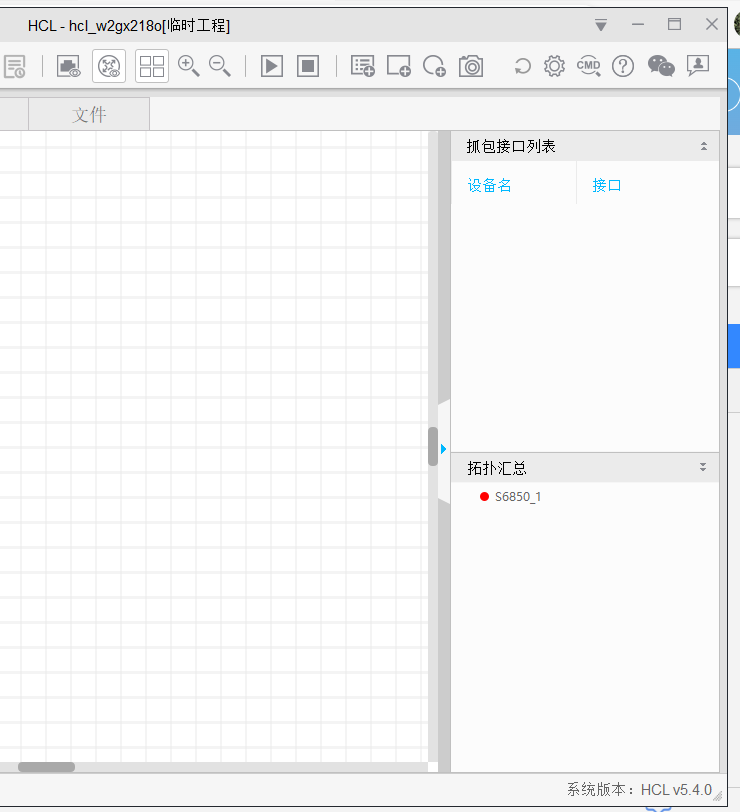Image resolution: width=740 pixels, height=812 pixels.
Task: Click the 抓包接口列表 panel title
Action: (x=511, y=147)
